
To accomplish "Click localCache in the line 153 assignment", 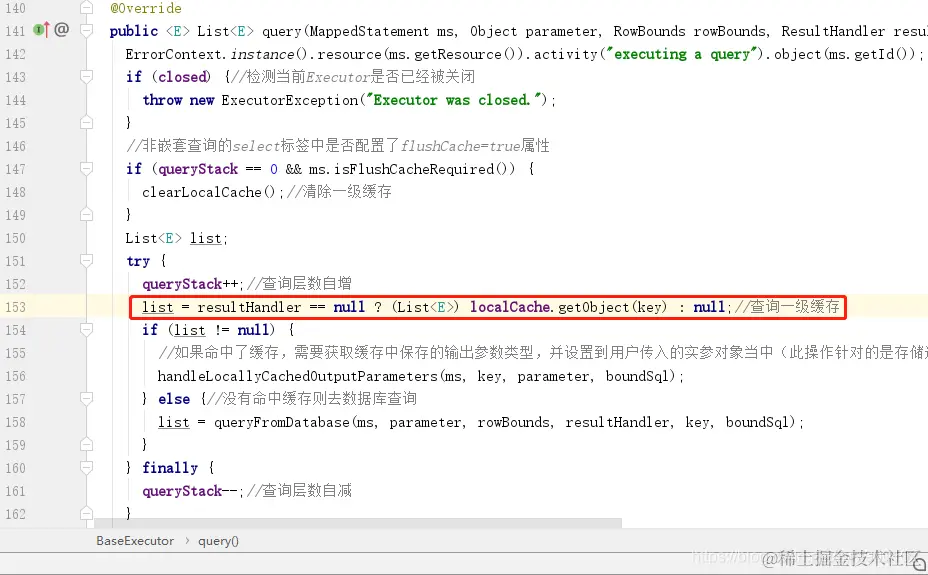I will (510, 307).
